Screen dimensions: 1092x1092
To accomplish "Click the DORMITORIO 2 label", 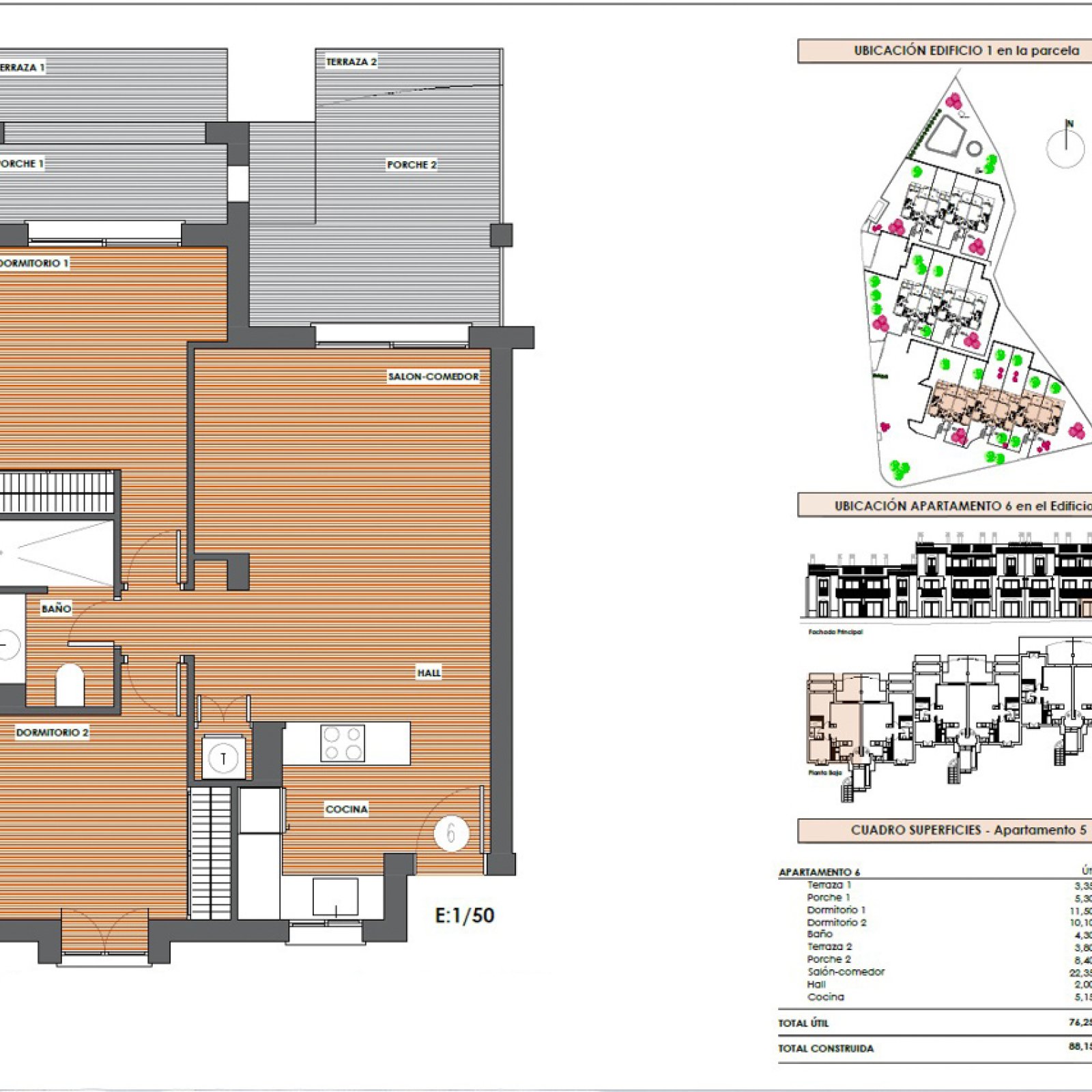I will pos(53,732).
